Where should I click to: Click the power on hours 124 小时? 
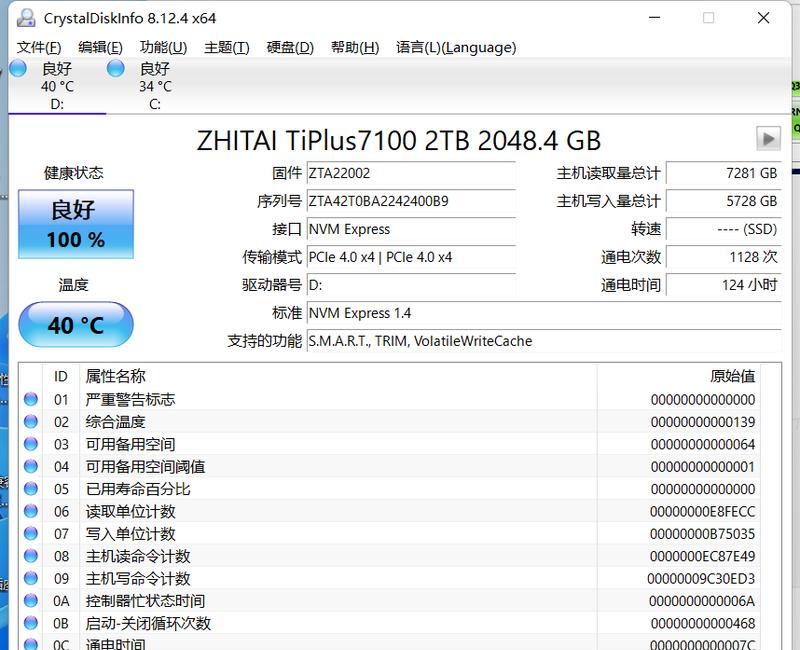tap(723, 285)
